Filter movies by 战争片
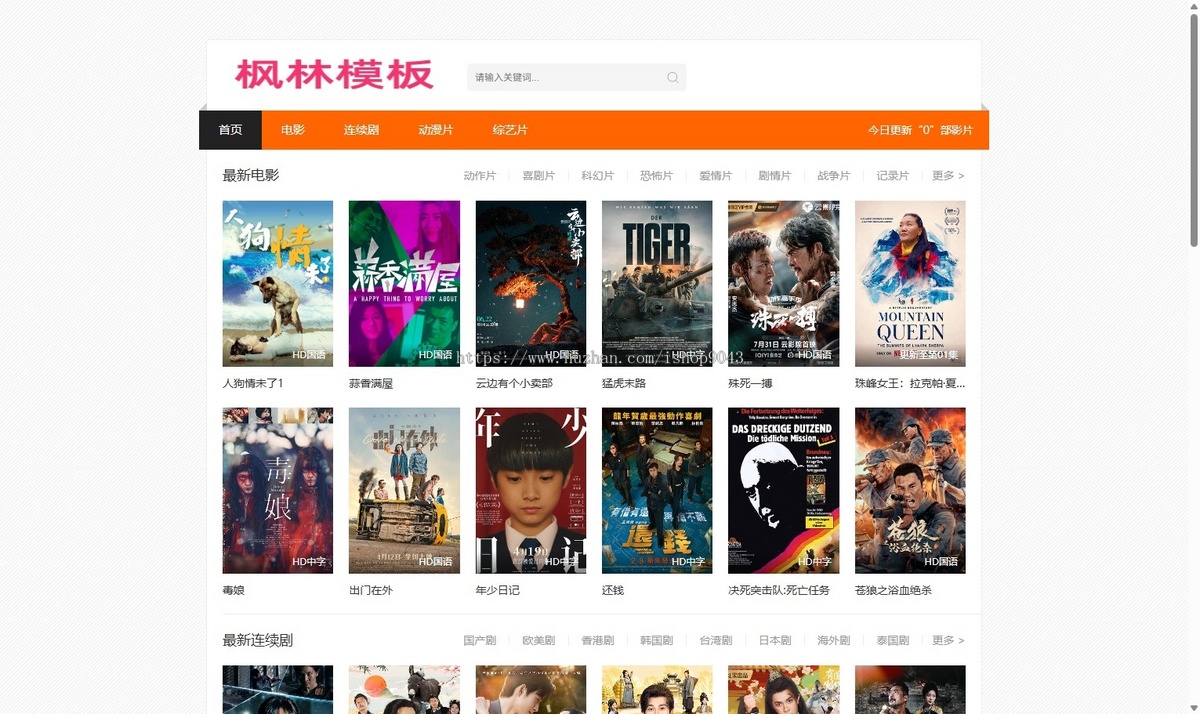 coord(834,176)
